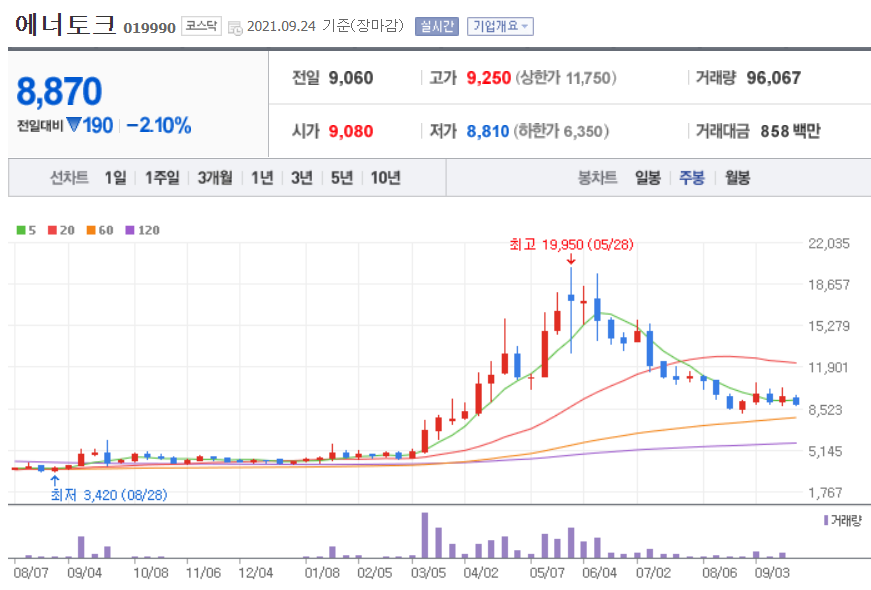Click the 코스닥 market badge

pyautogui.click(x=201, y=26)
